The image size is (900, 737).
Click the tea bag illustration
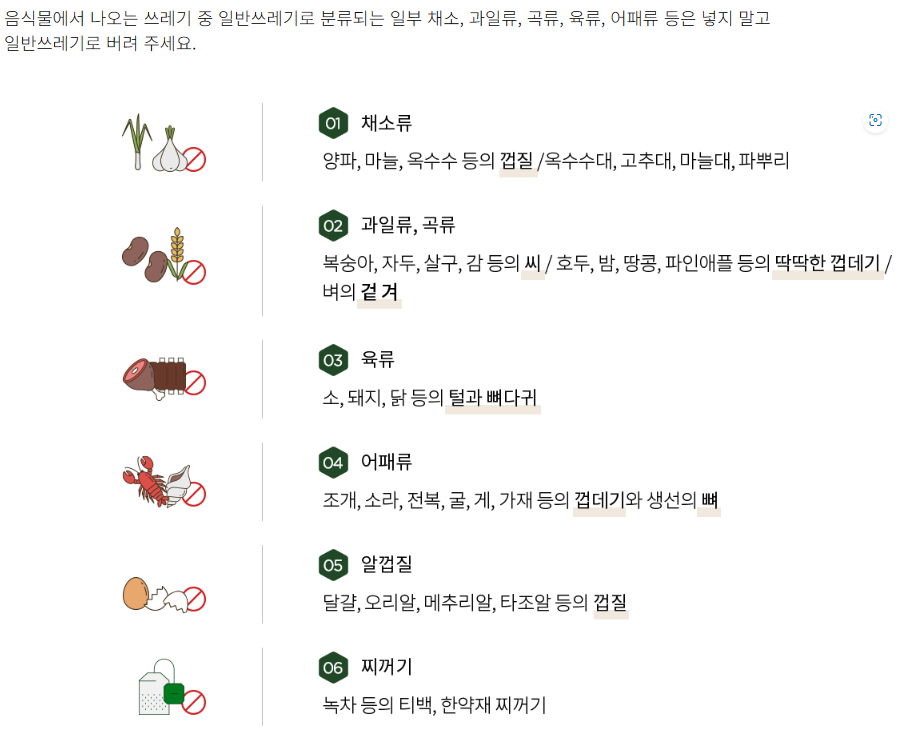point(172,687)
